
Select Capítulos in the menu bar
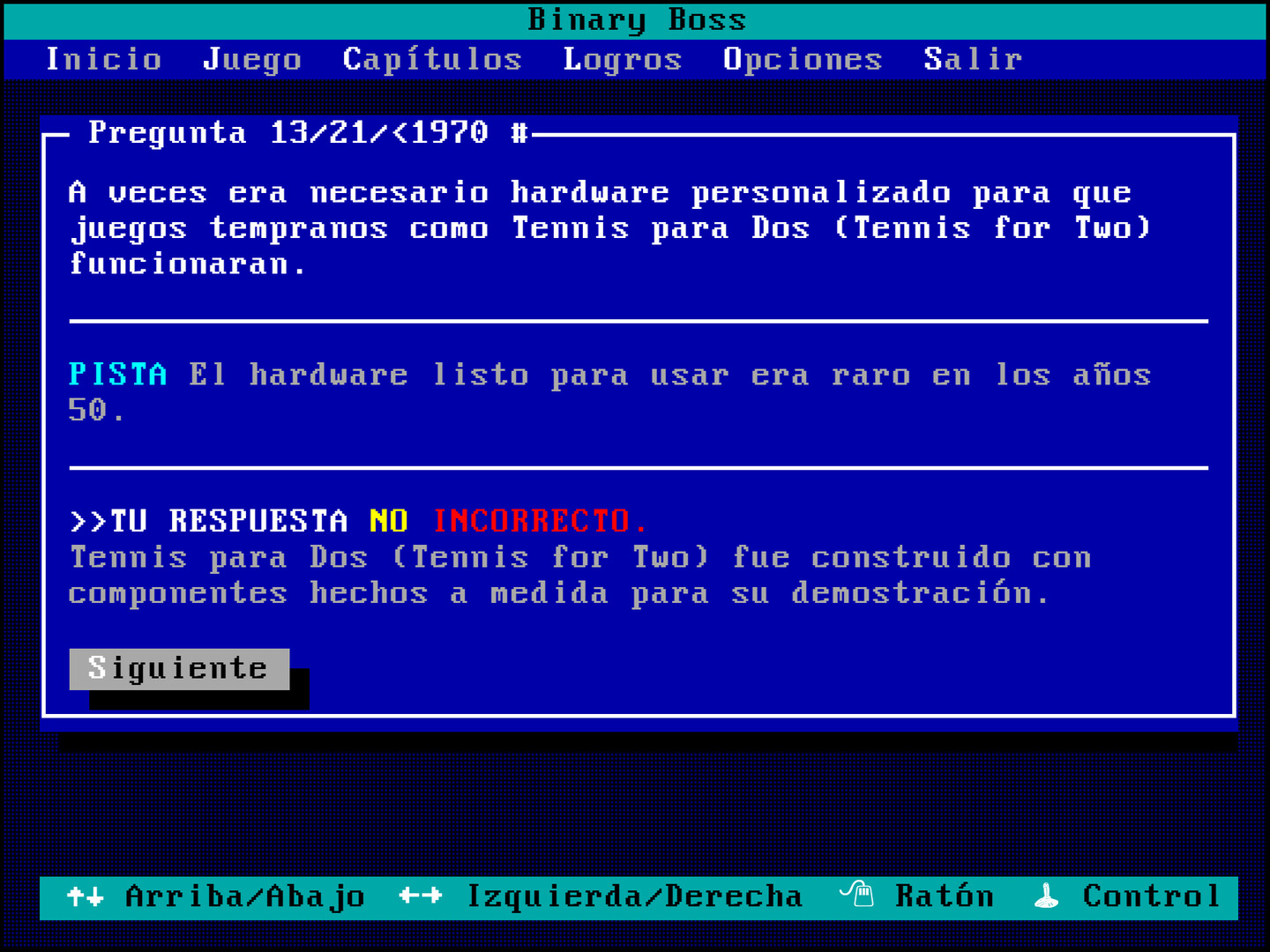432,59
